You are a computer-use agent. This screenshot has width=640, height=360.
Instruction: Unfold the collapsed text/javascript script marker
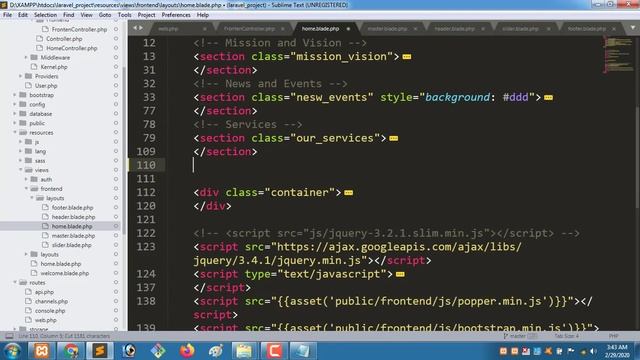400,274
